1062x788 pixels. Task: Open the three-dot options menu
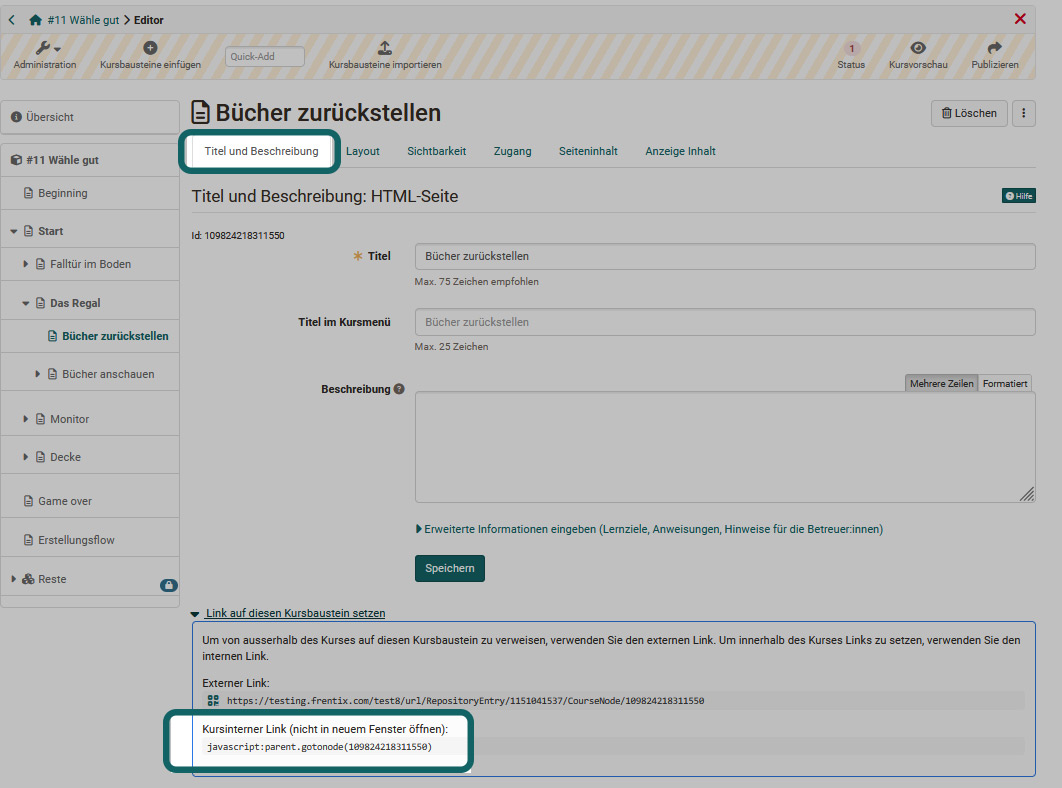coord(1023,113)
